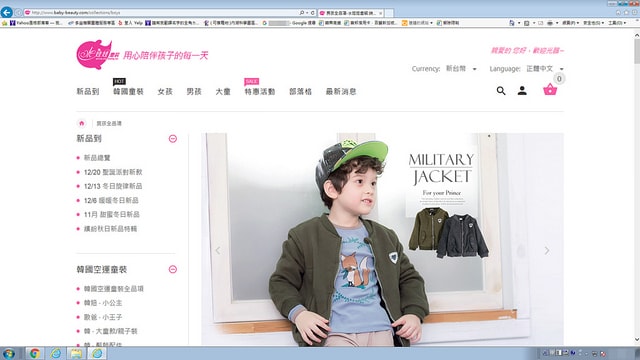Click the page vertical scrollbar thumb
The image size is (640, 360).
637,51
